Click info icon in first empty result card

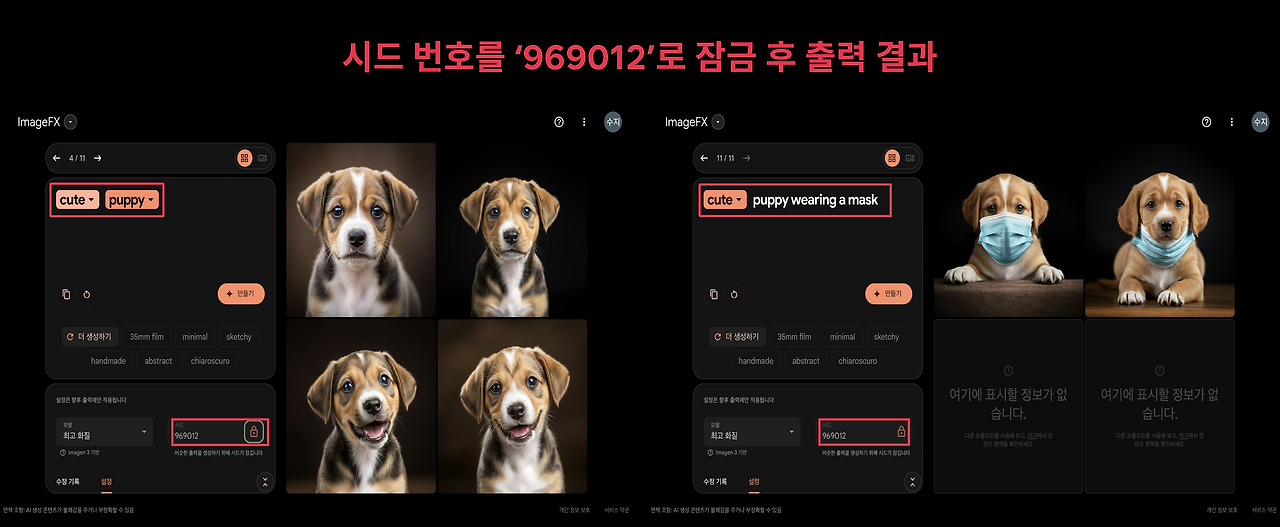click(x=1008, y=371)
